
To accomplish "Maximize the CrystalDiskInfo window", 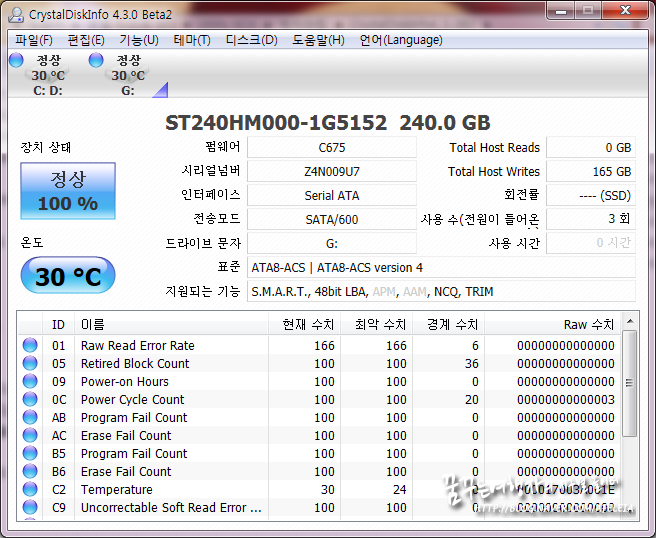I will pos(588,10).
